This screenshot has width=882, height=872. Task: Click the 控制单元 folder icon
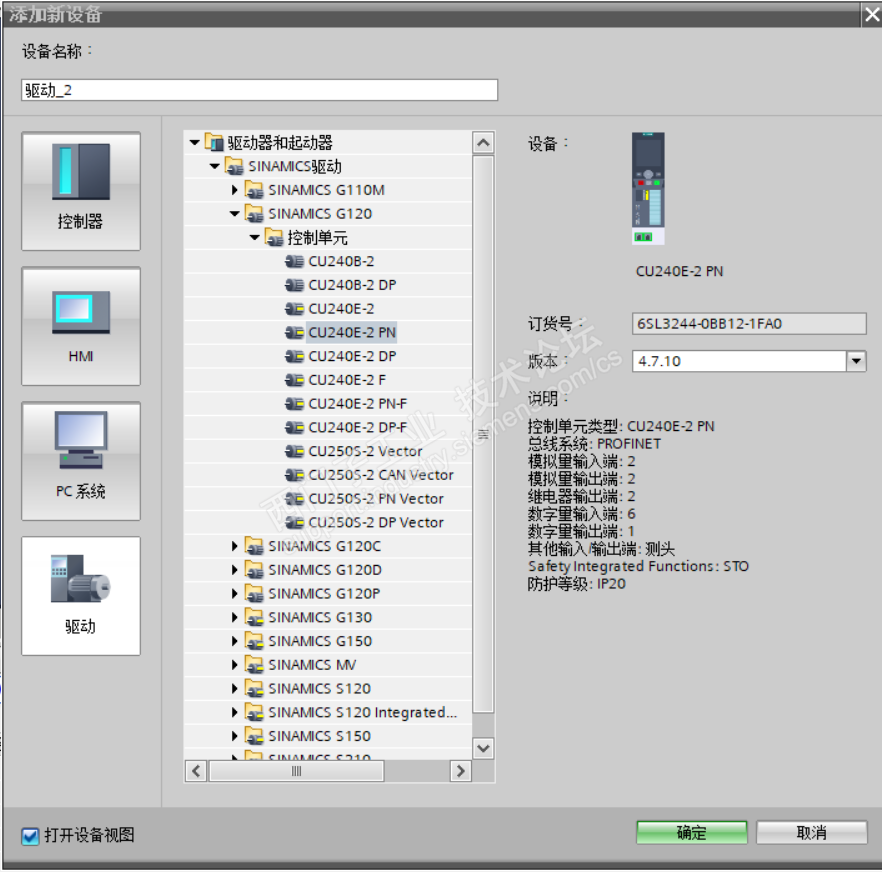coord(274,237)
